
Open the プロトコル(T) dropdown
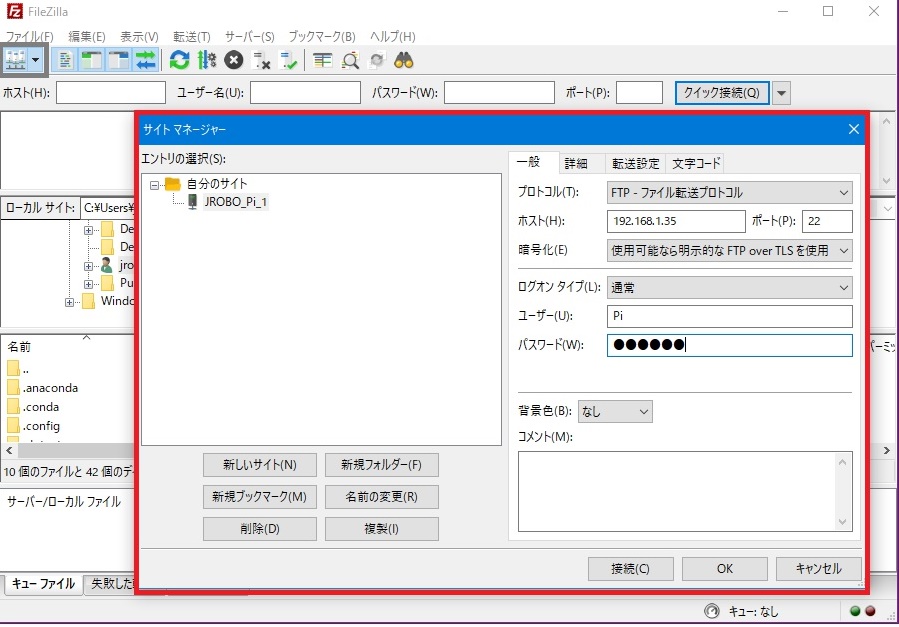729,193
